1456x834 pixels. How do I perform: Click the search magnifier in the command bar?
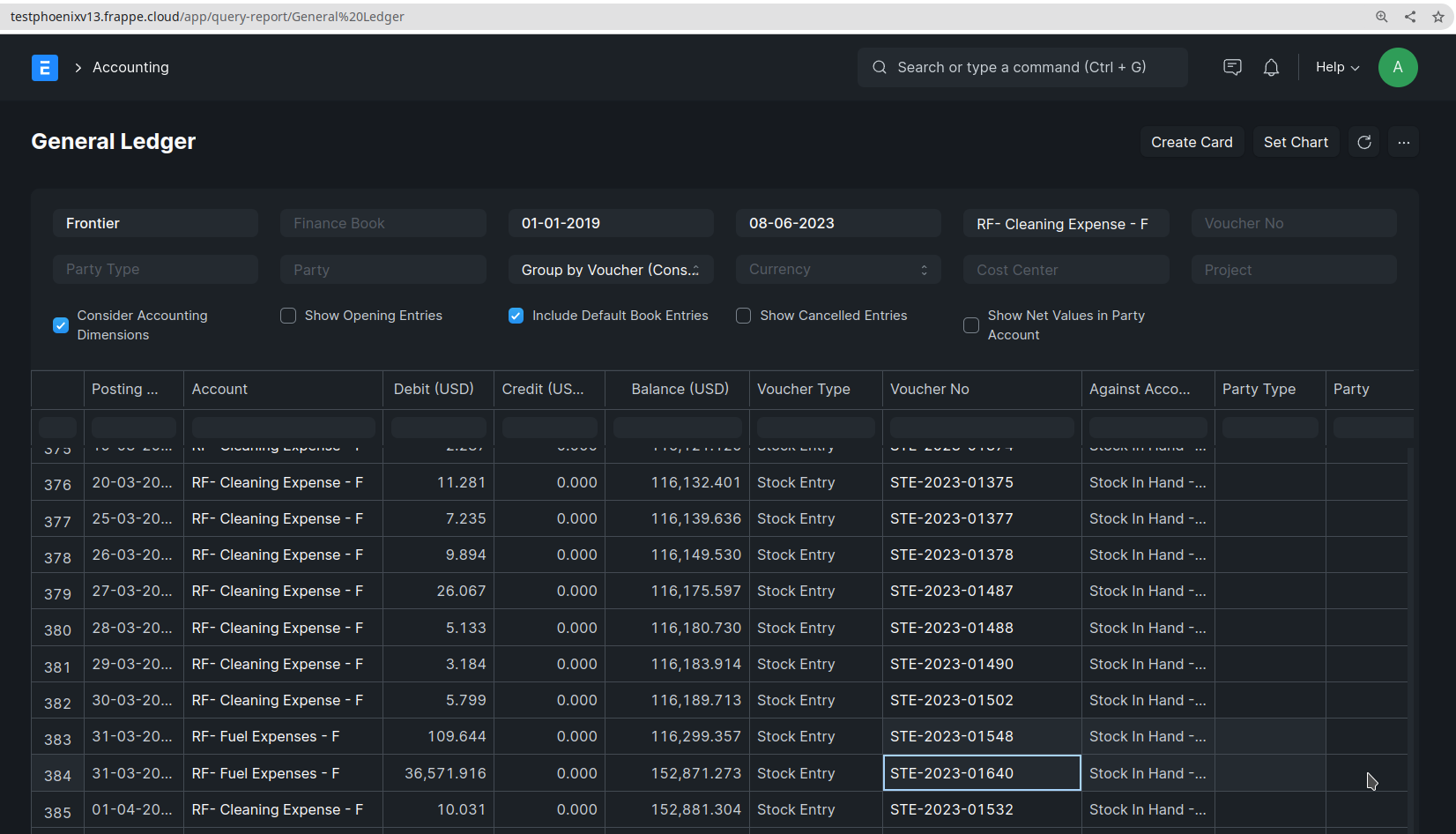pos(879,67)
